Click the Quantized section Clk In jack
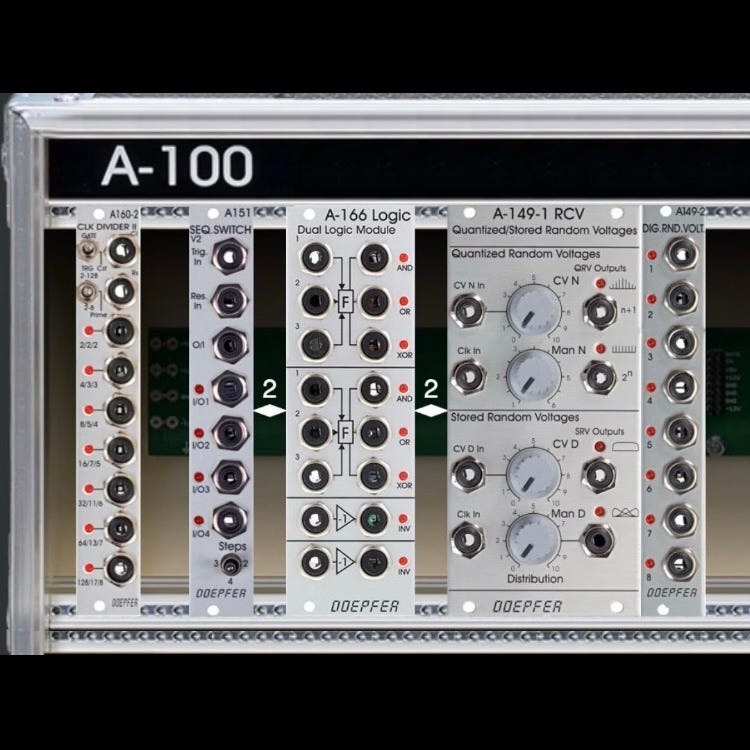Screen dimensions: 750x750 468,377
